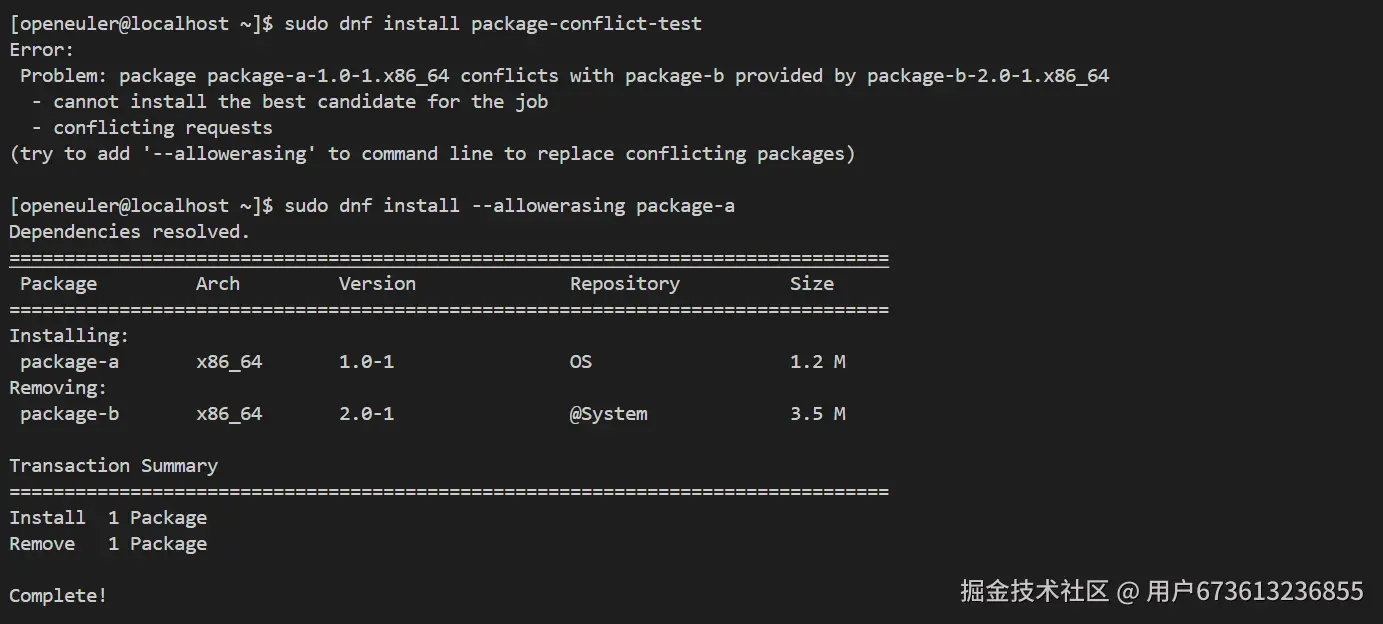Click the 'Version' column header
This screenshot has width=1383, height=624.
(x=377, y=283)
